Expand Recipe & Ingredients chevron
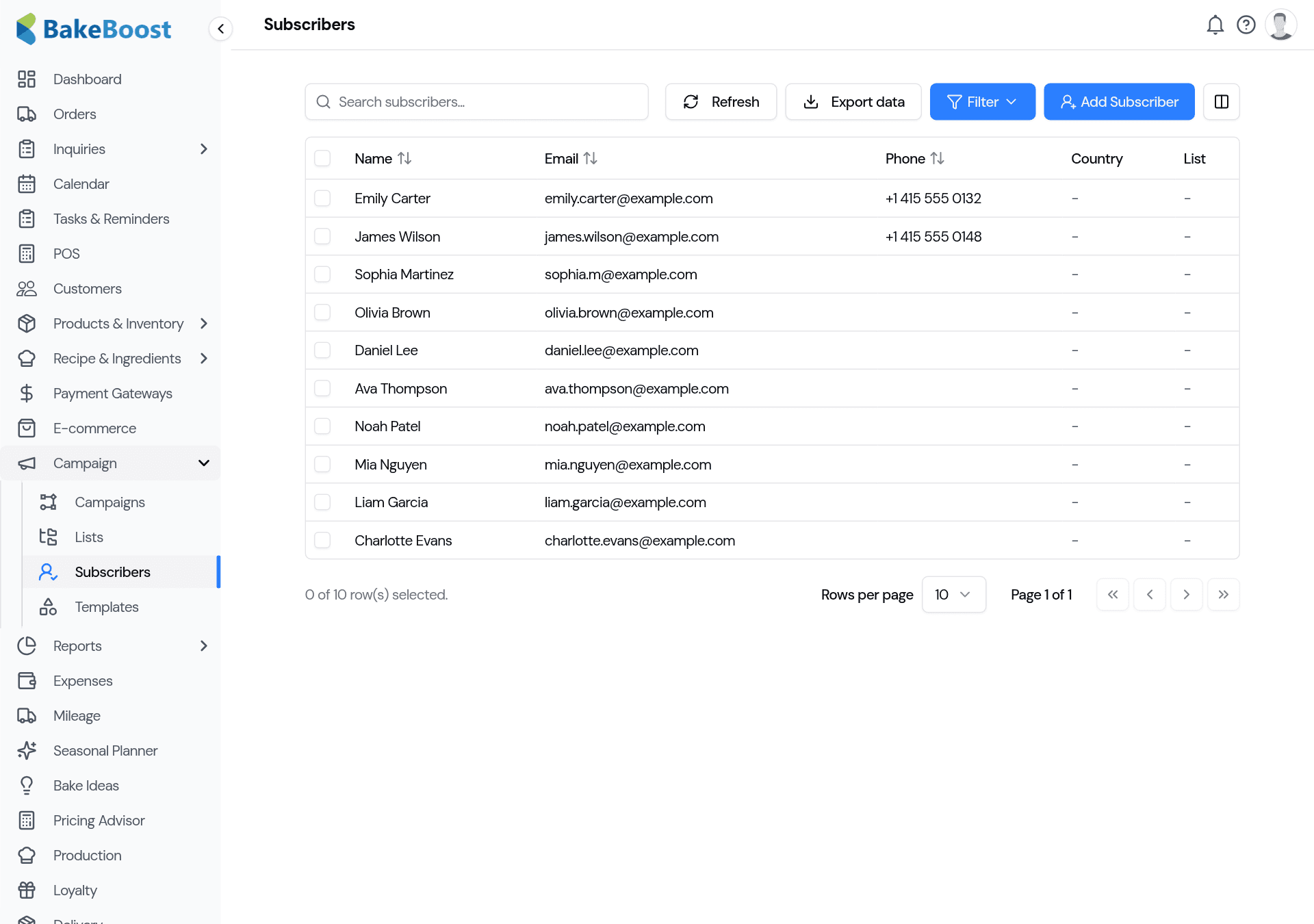 coord(203,359)
